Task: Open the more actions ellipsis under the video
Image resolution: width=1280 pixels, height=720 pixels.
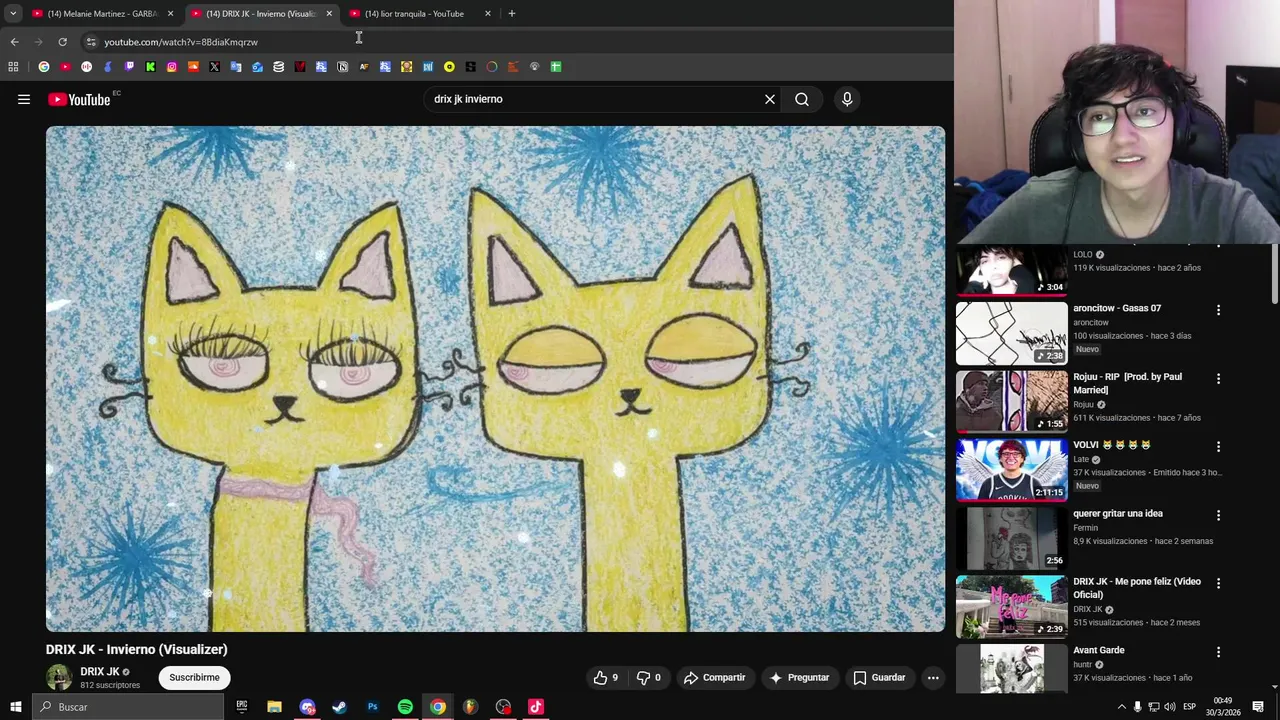Action: [x=933, y=677]
